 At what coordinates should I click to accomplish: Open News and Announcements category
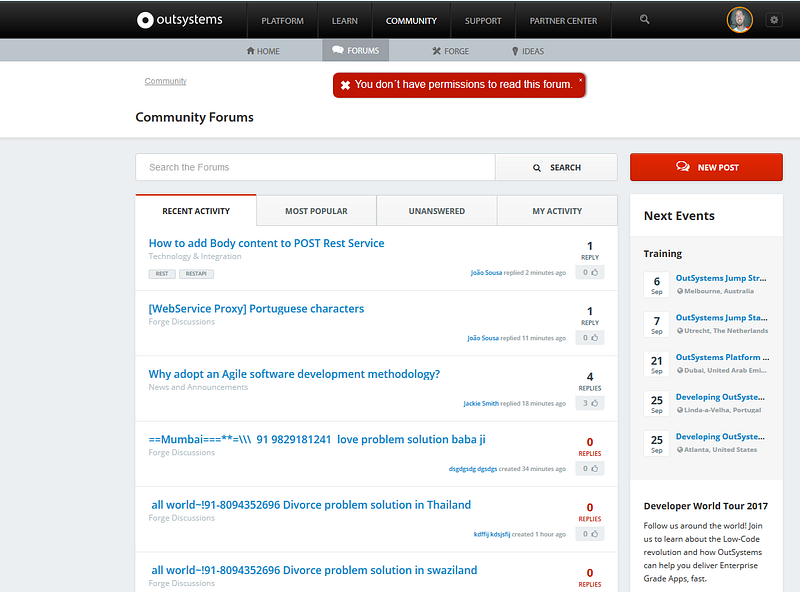(x=198, y=387)
